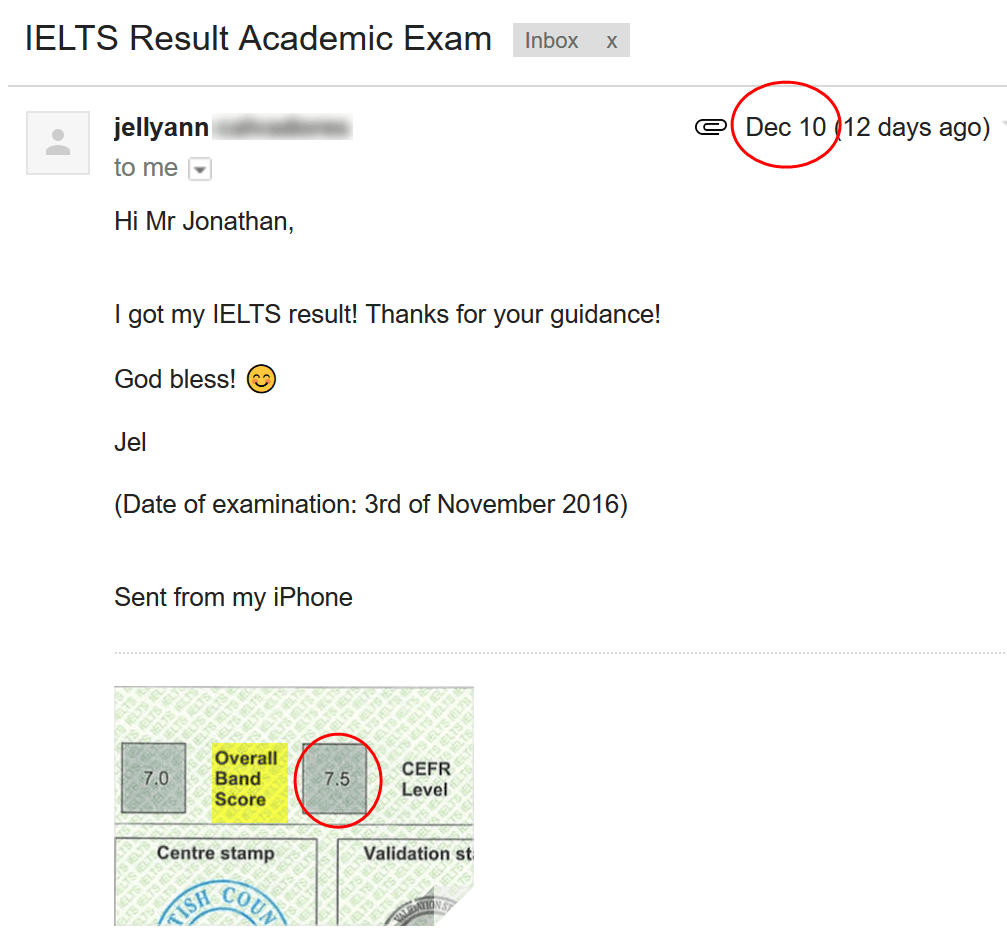
Task: Click the Date of examination line
Action: coord(371,505)
